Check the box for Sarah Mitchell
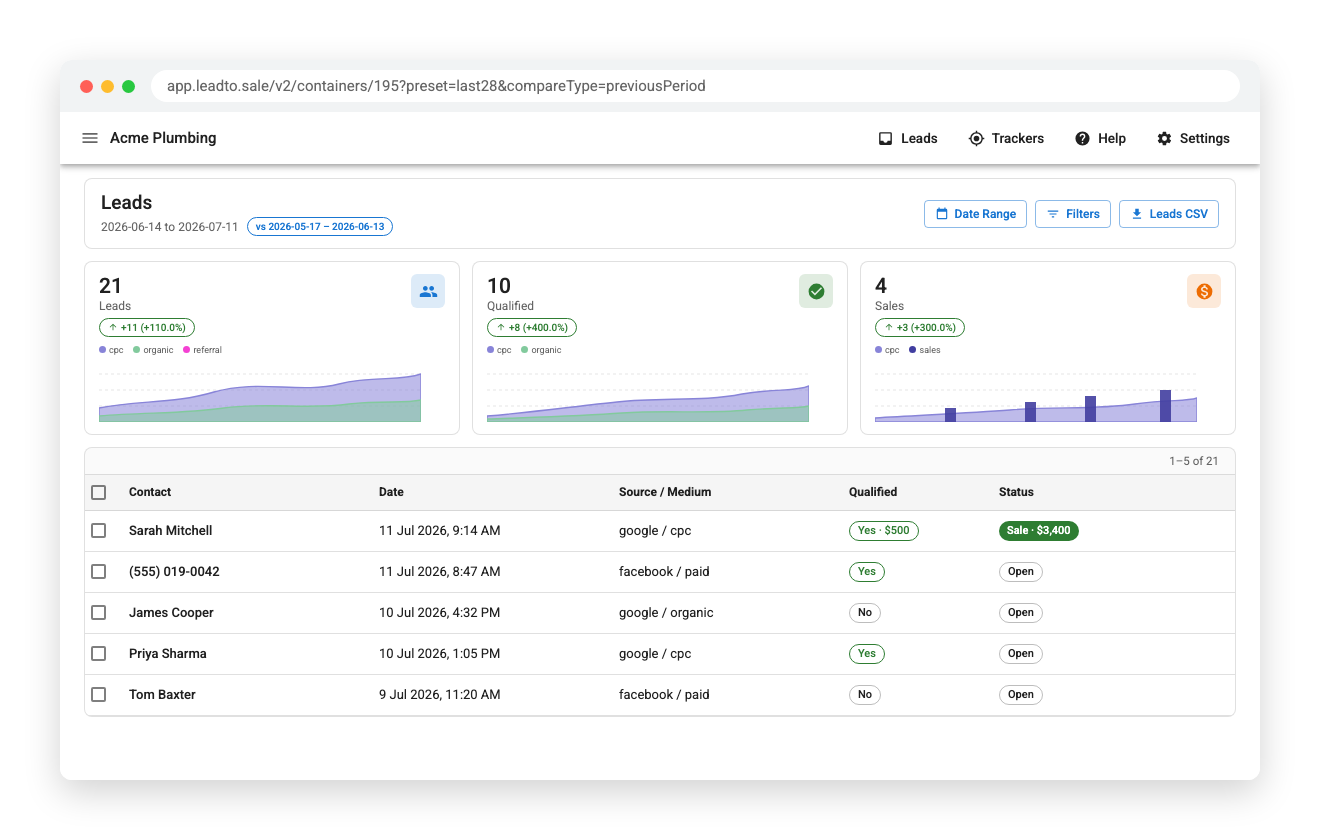This screenshot has width=1320, height=840. tap(98, 531)
